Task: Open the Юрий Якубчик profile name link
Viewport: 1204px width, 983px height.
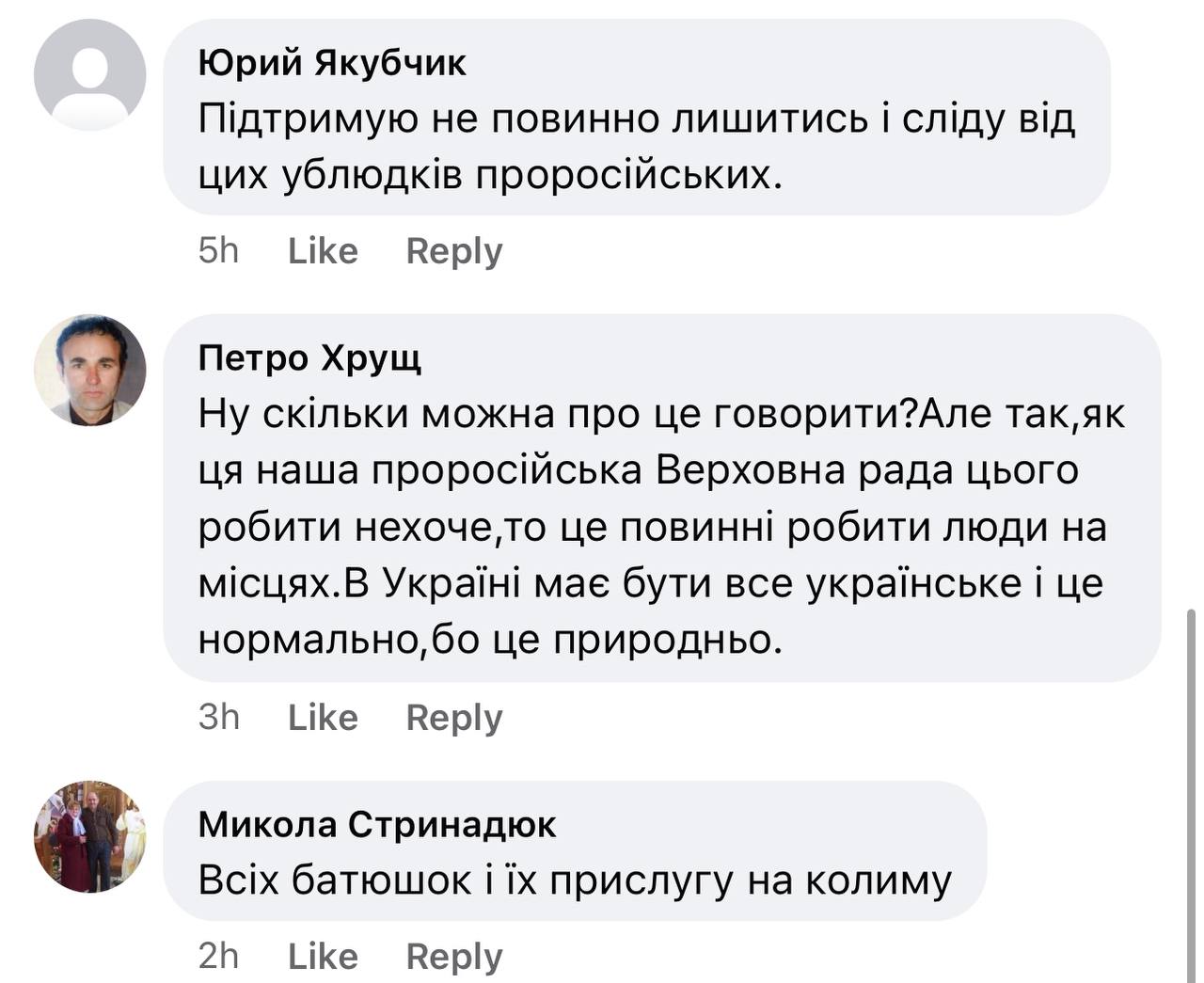Action: coord(332,63)
